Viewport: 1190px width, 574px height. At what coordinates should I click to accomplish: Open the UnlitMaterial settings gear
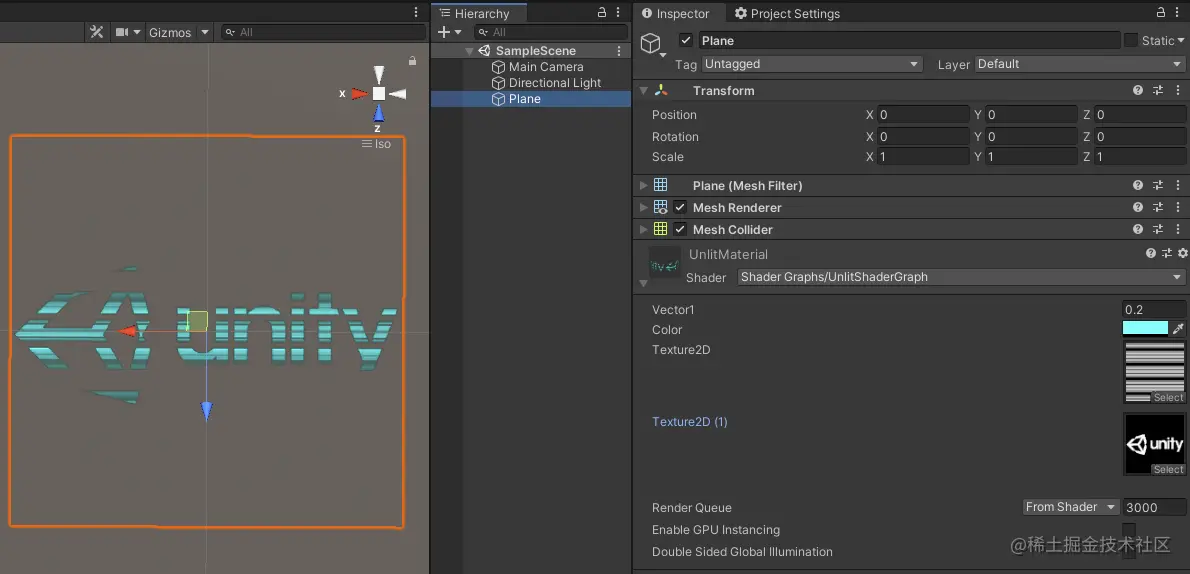[1182, 254]
